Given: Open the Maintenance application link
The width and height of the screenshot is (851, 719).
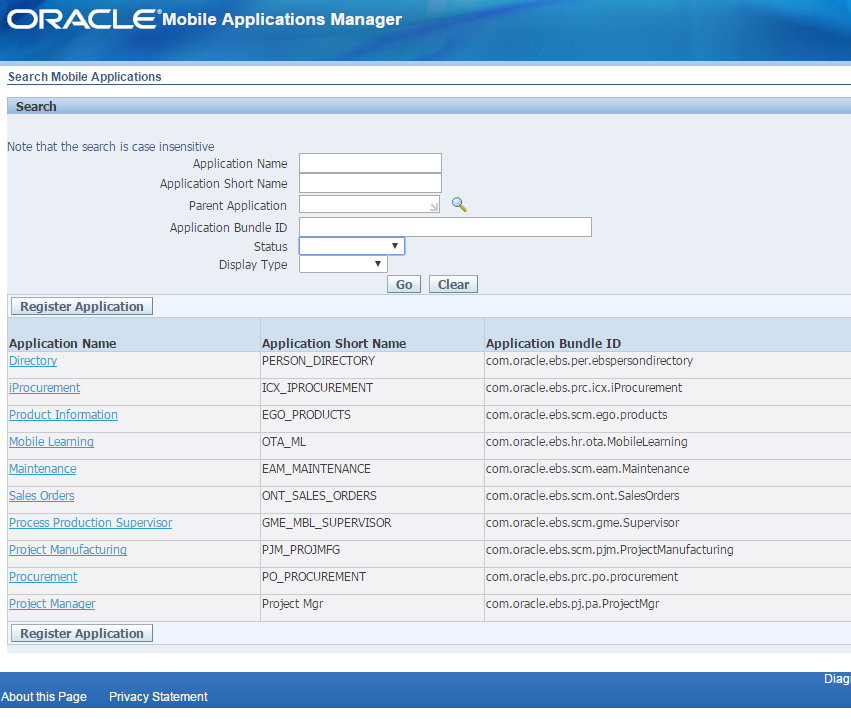Looking at the screenshot, I should 42,469.
